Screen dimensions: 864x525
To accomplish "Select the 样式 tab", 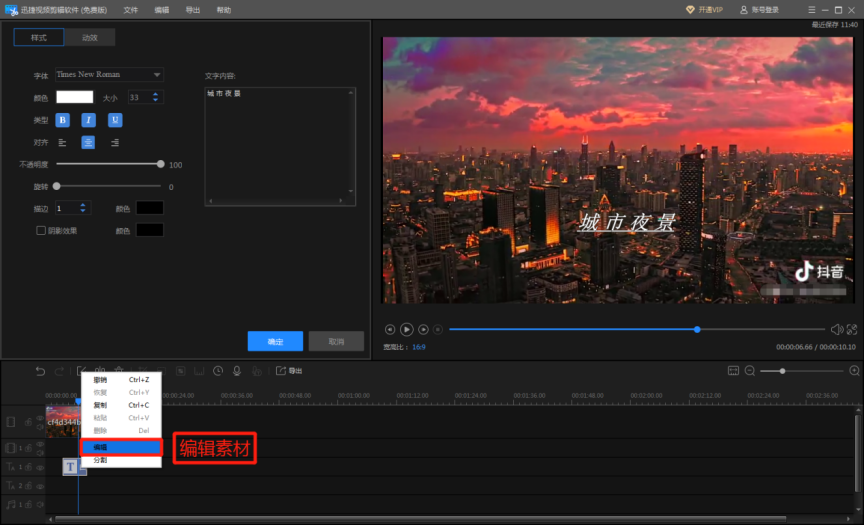I will coord(39,37).
